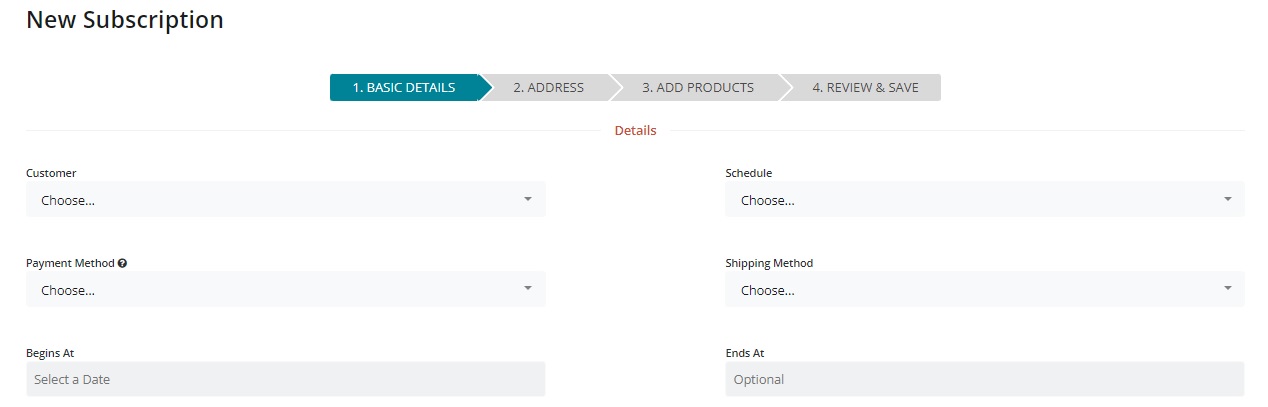Image resolution: width=1268 pixels, height=407 pixels.
Task: Click the Customer field label
Action: [x=51, y=173]
